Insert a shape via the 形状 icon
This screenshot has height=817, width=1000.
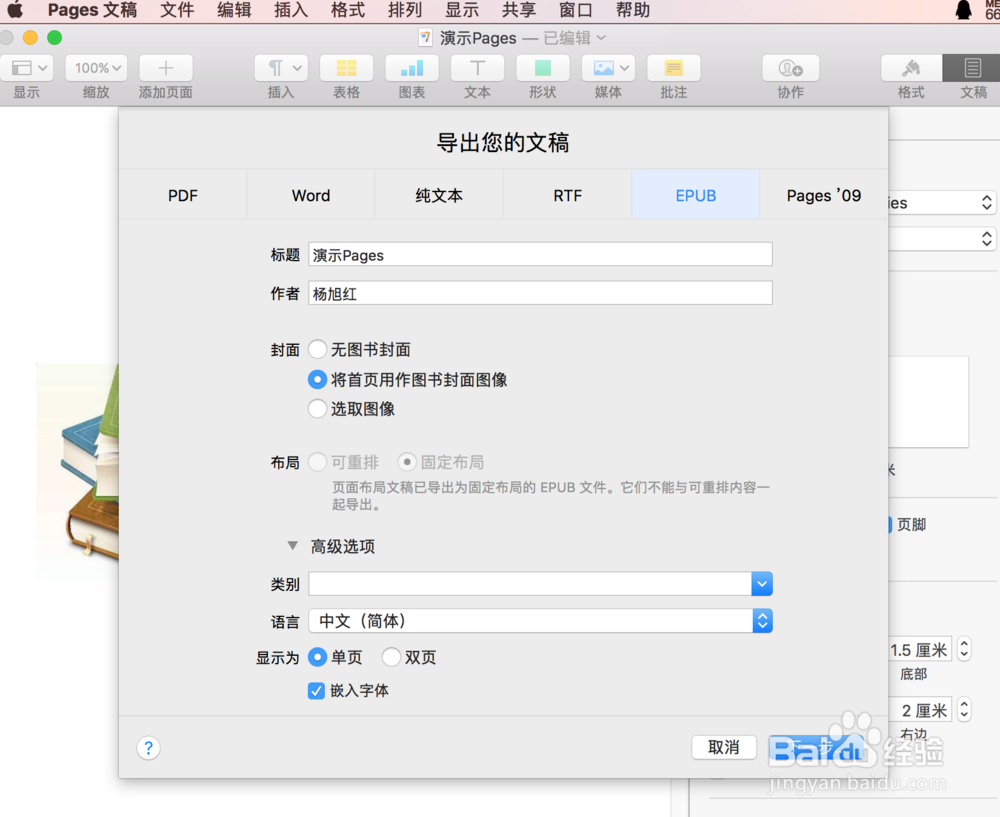coord(542,68)
